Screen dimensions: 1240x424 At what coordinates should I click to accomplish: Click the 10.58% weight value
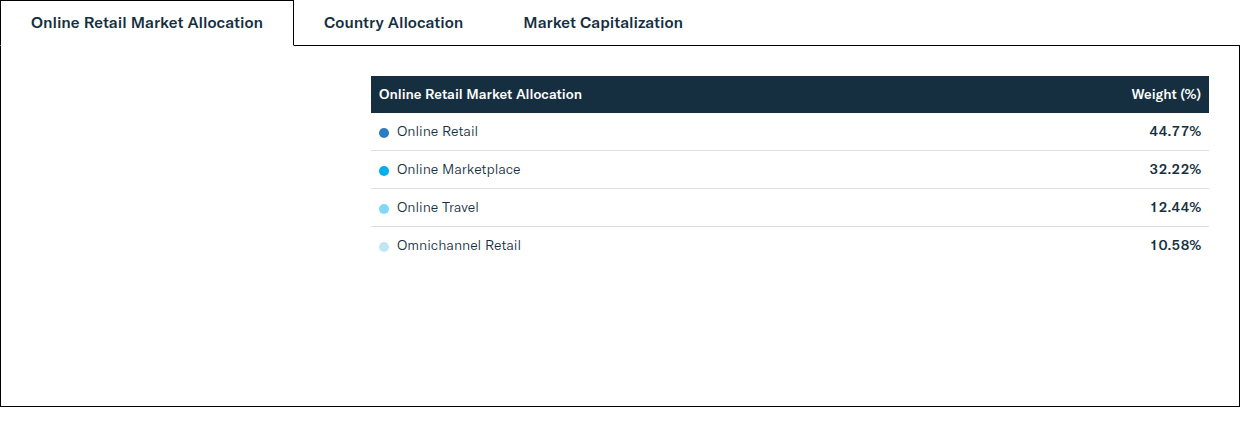pyautogui.click(x=1175, y=245)
